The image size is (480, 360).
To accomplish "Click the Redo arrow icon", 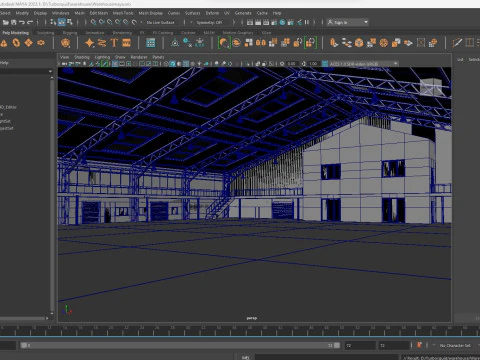I will pos(30,22).
